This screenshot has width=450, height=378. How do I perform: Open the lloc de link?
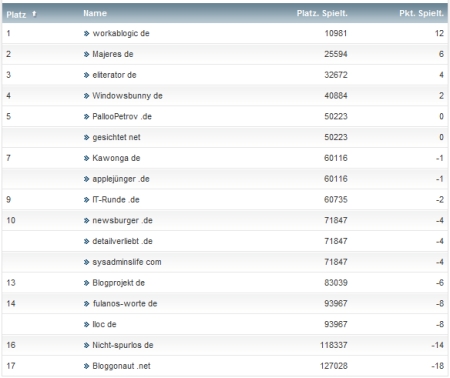pyautogui.click(x=104, y=324)
